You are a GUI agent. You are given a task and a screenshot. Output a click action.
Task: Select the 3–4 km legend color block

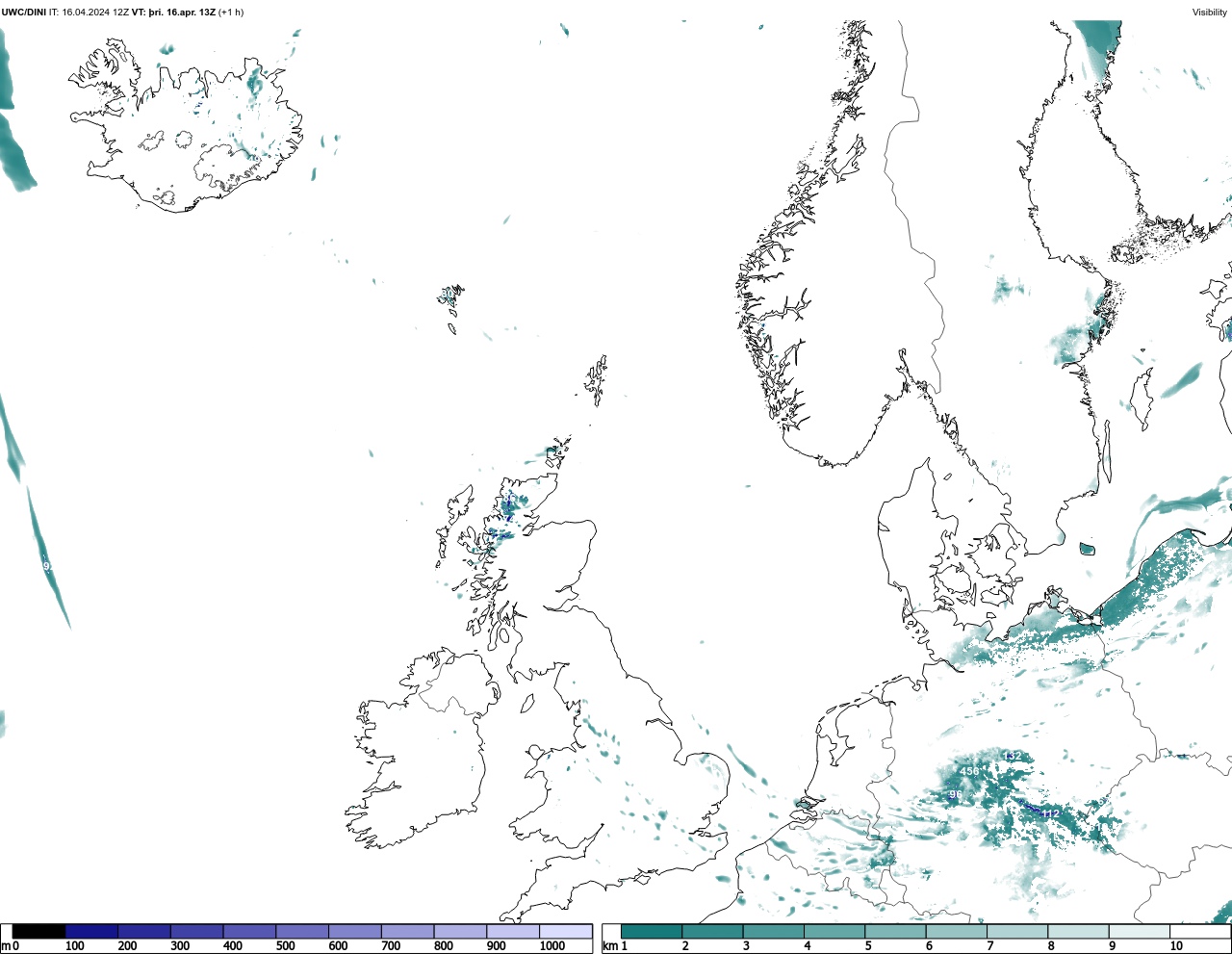tap(773, 931)
